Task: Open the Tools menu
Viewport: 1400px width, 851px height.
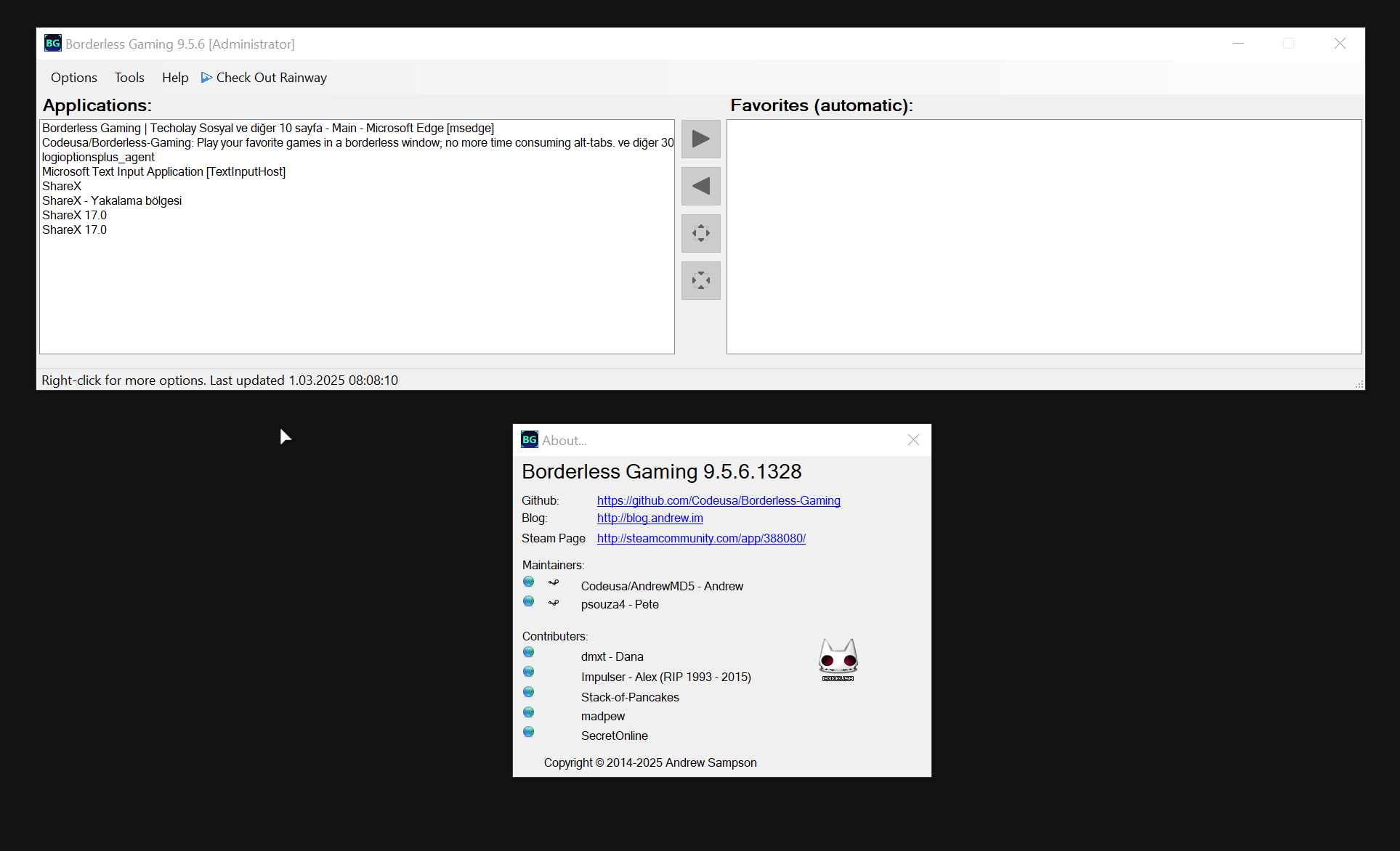Action: coord(129,78)
